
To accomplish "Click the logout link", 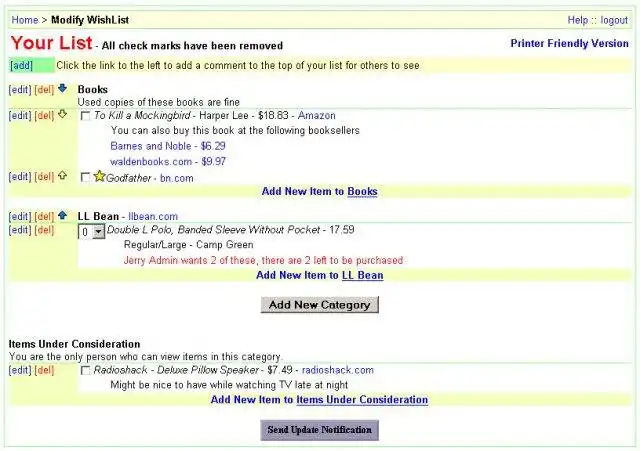I will pos(614,20).
